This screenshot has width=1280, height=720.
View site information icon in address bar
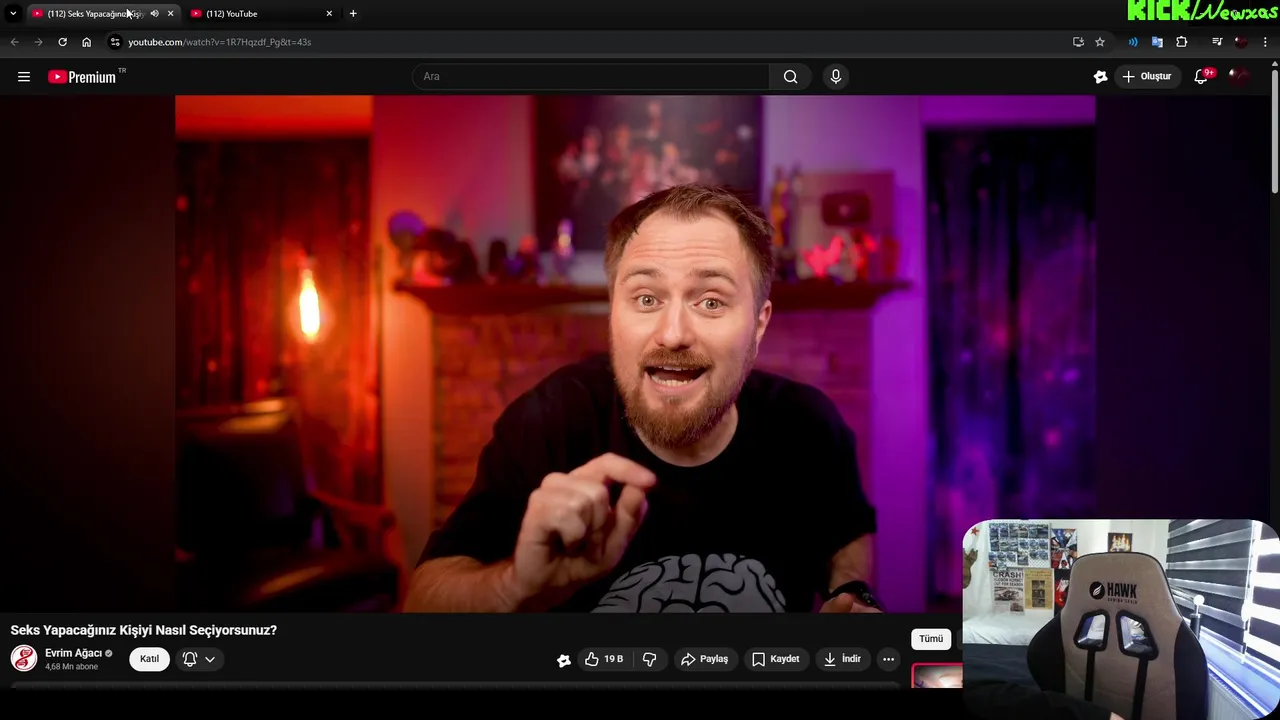(x=115, y=42)
